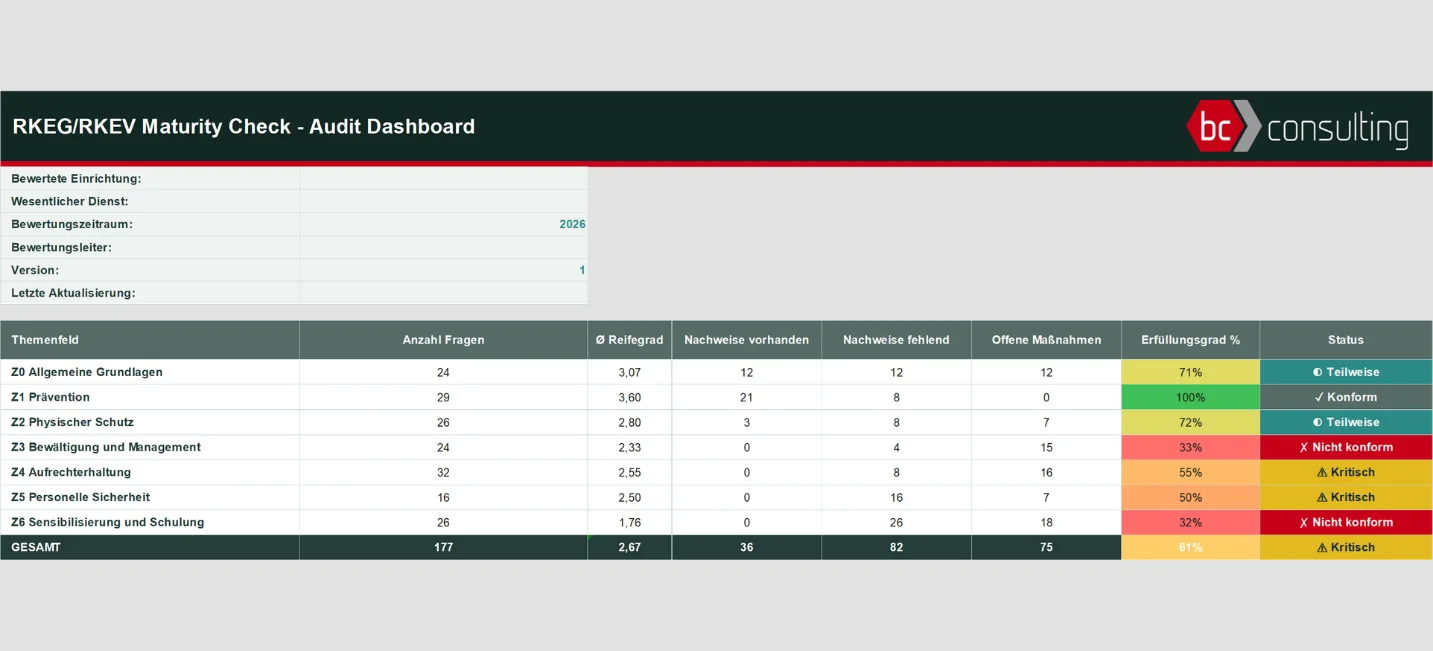Click the 50% Erfüllungsgrad cell for Z5
This screenshot has height=651, width=1433.
pyautogui.click(x=1190, y=497)
